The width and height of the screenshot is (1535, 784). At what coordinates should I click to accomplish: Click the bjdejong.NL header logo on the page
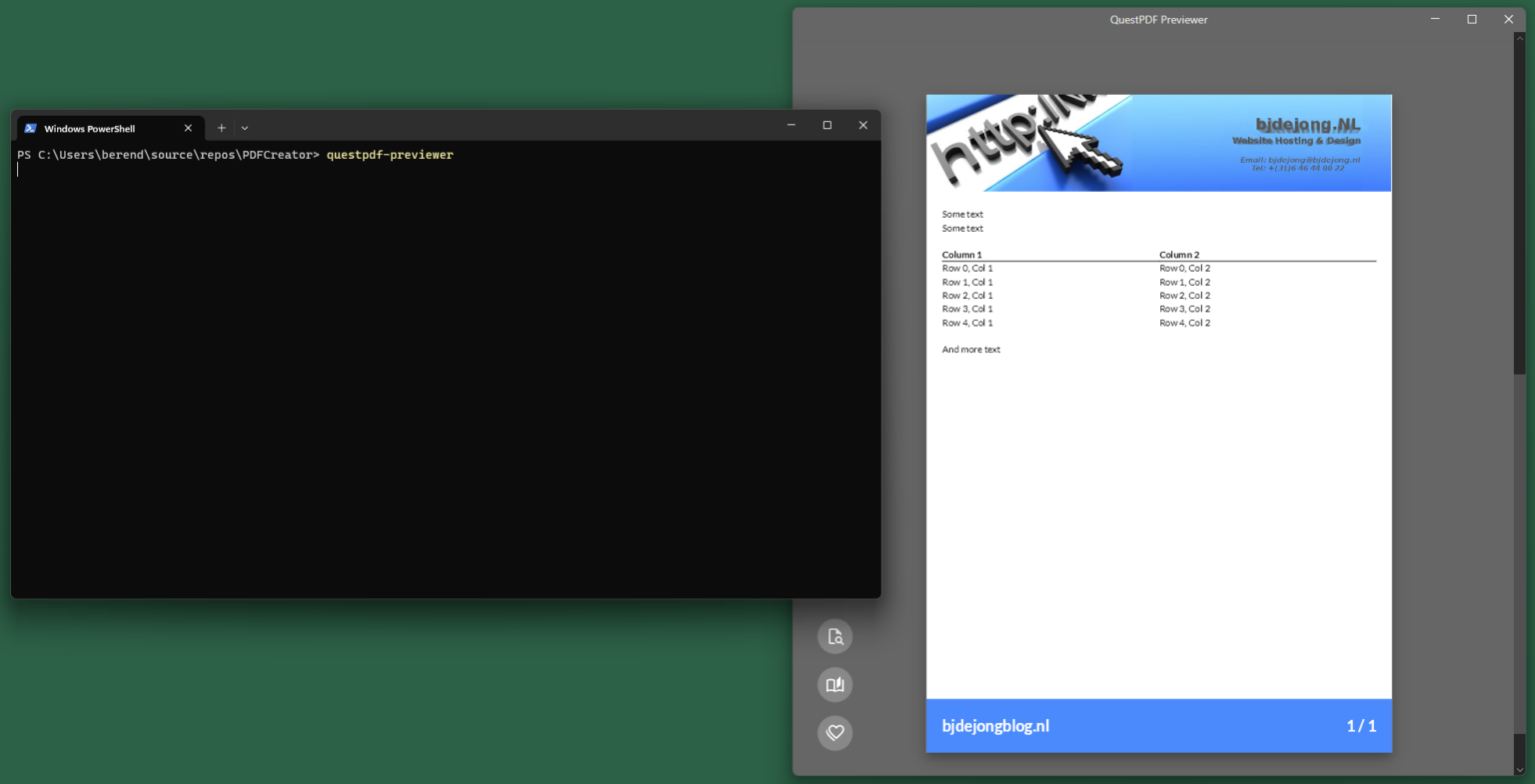pos(1307,127)
